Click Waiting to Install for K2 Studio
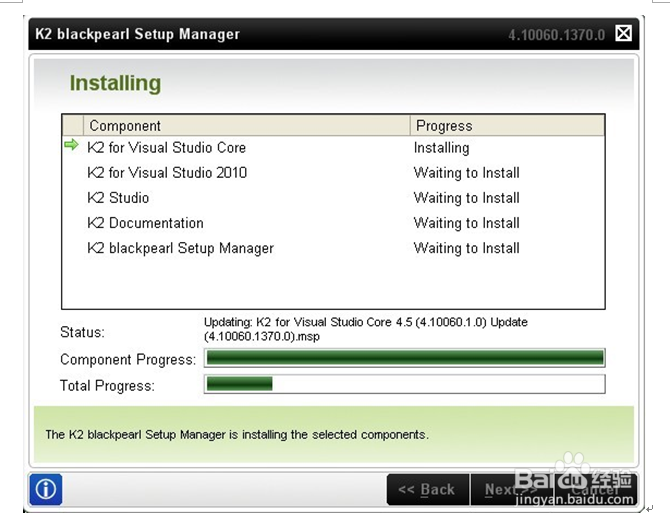This screenshot has height=523, width=670. pos(467,198)
